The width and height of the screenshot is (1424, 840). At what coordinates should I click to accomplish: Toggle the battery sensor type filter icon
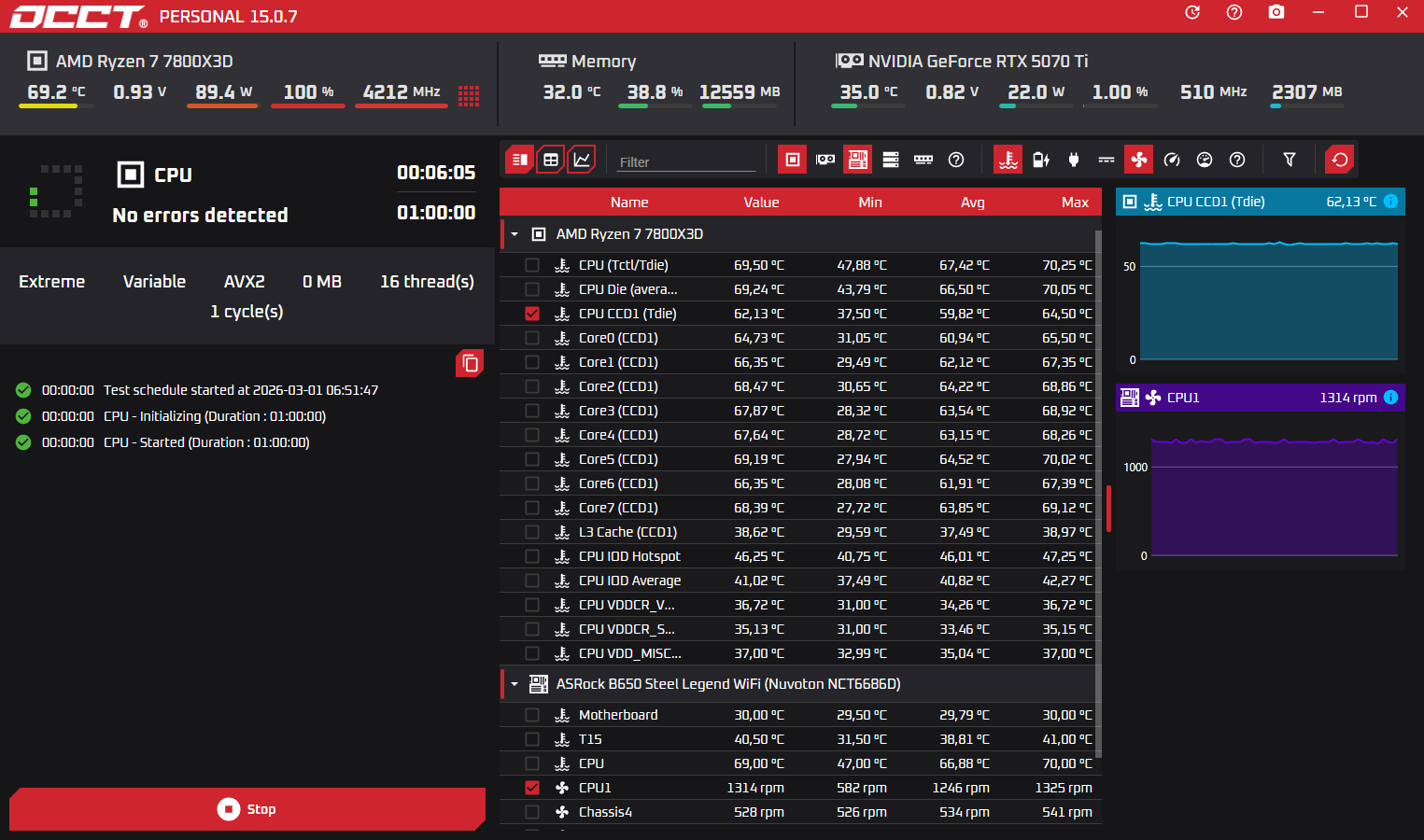1041,160
